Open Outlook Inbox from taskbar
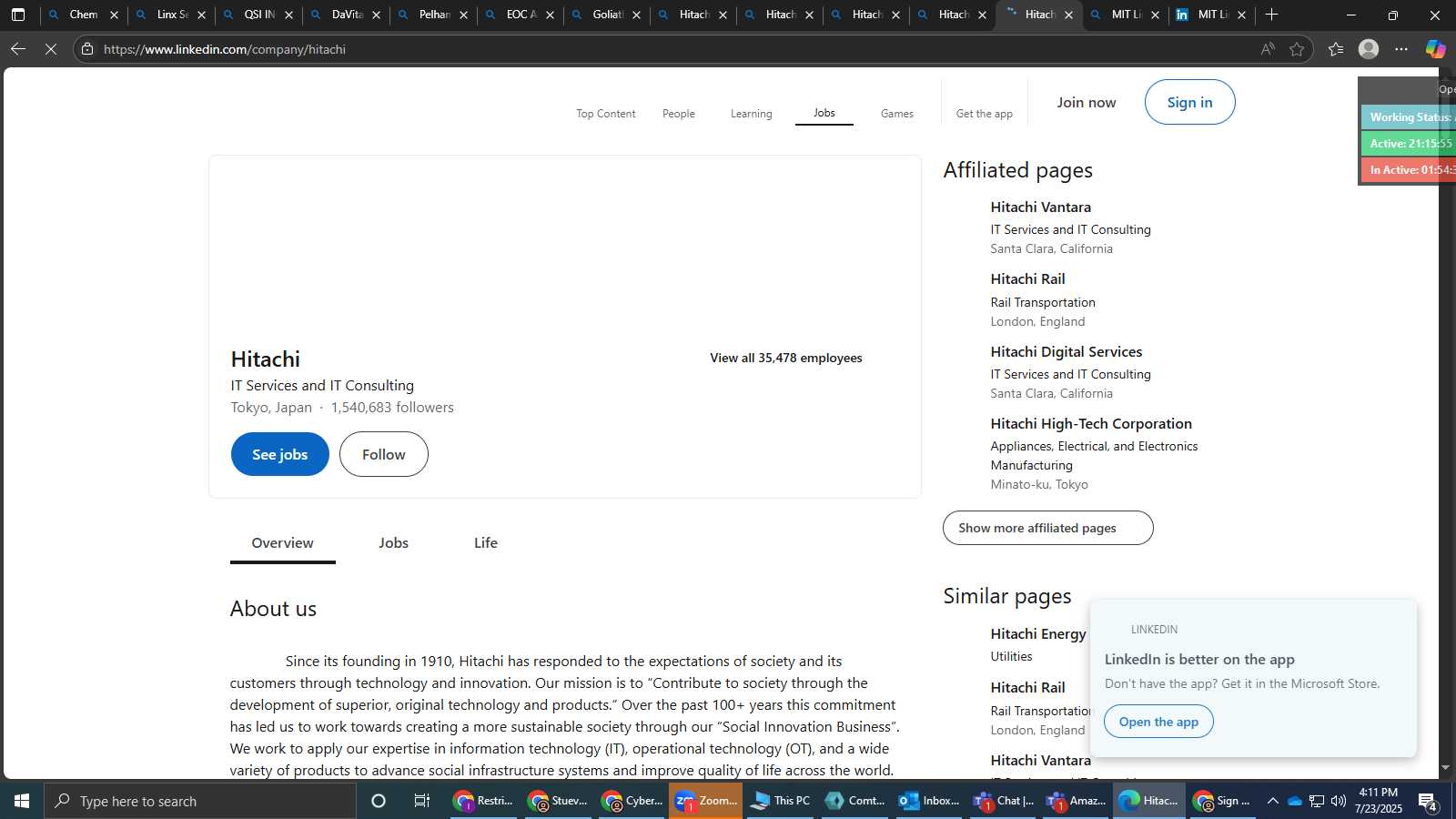This screenshot has height=819, width=1456. pos(929,801)
